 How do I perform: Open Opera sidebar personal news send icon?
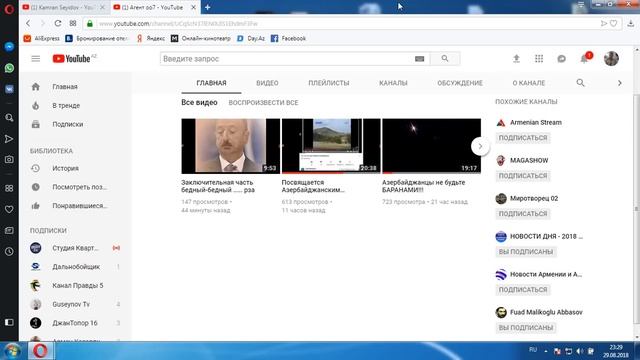click(x=9, y=139)
